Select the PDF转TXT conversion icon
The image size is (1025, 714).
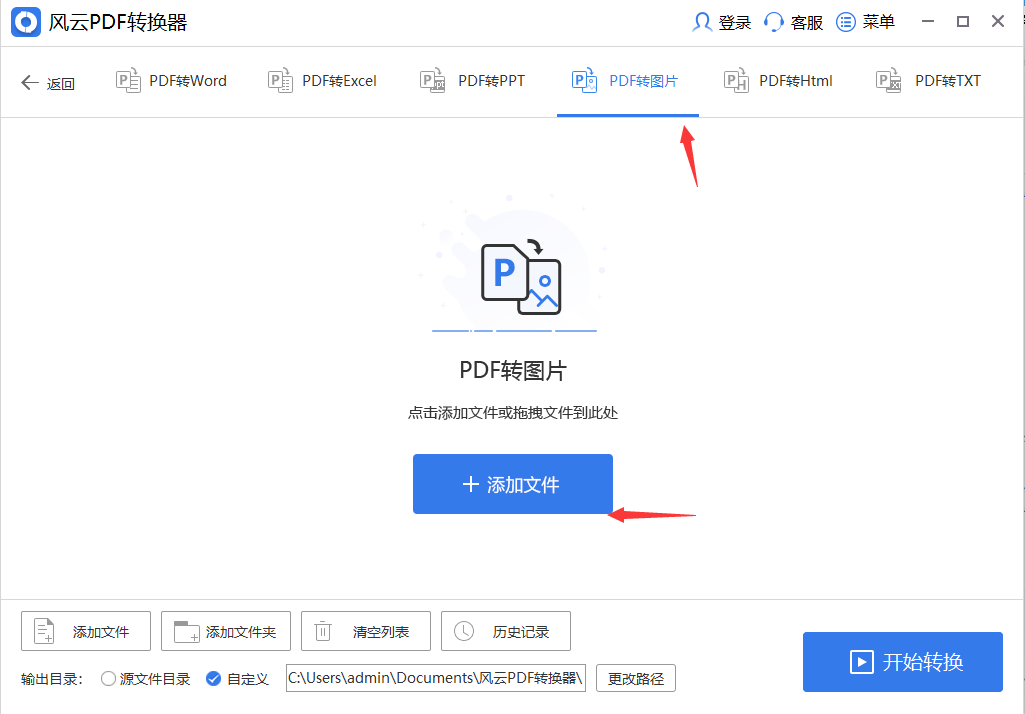[888, 81]
